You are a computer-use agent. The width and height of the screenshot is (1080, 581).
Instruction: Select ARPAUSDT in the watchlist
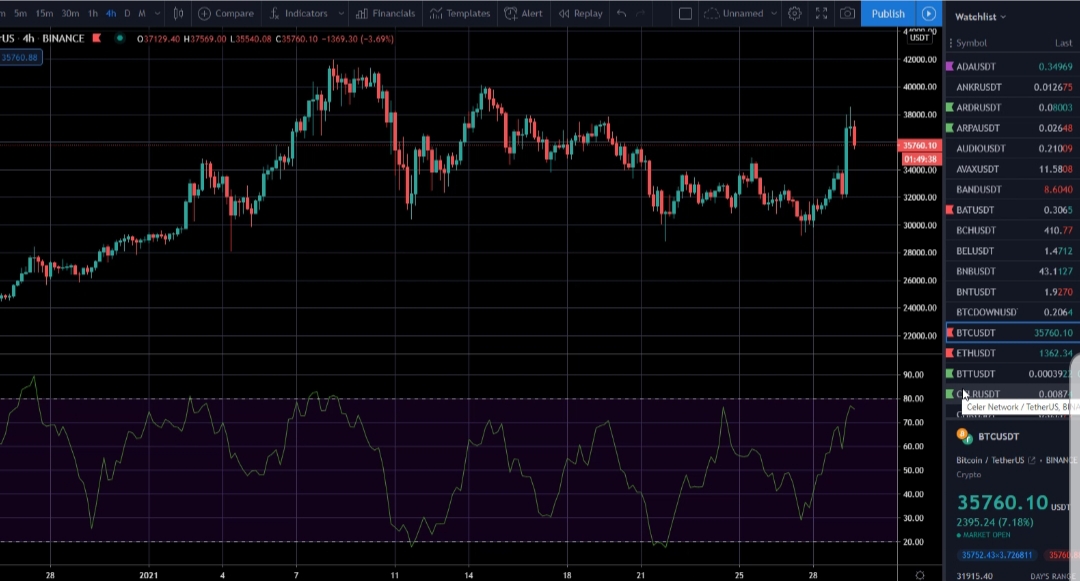click(x=1012, y=128)
